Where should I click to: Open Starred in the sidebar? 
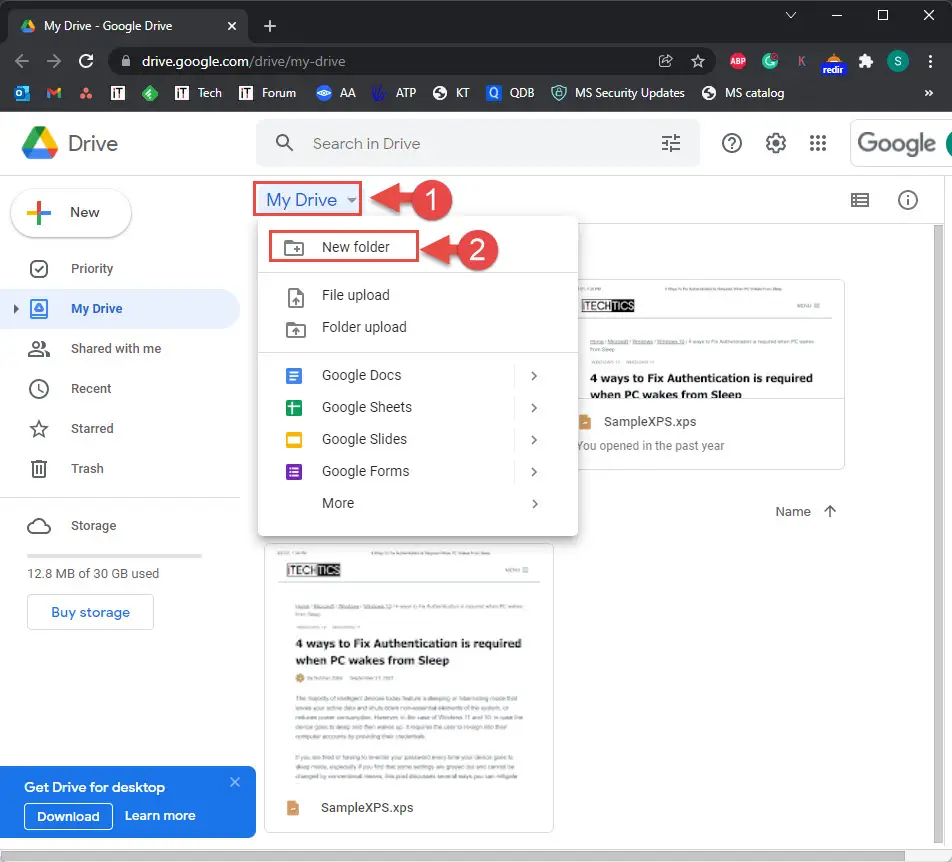(x=120, y=429)
